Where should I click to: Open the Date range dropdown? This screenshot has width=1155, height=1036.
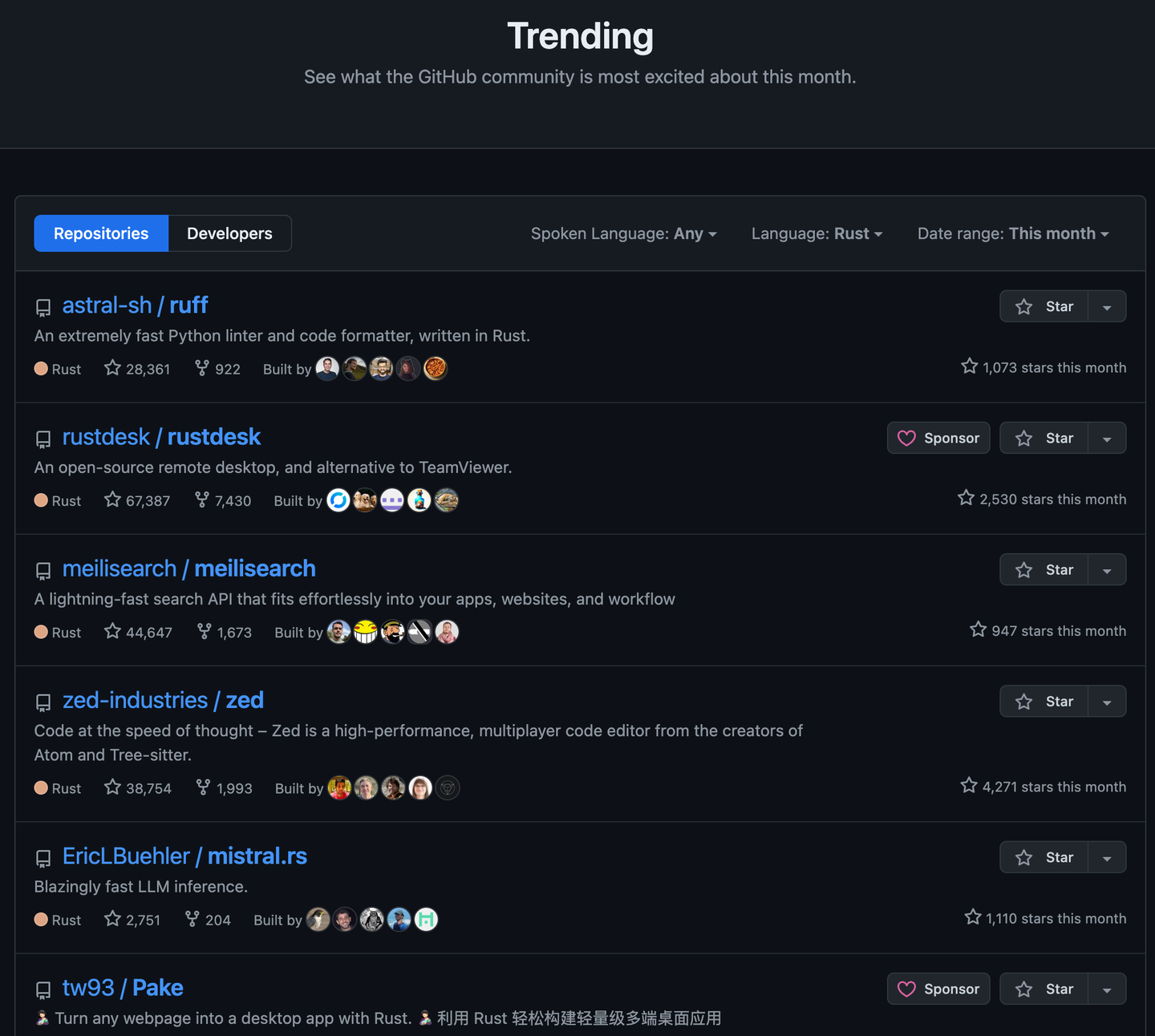[1013, 233]
